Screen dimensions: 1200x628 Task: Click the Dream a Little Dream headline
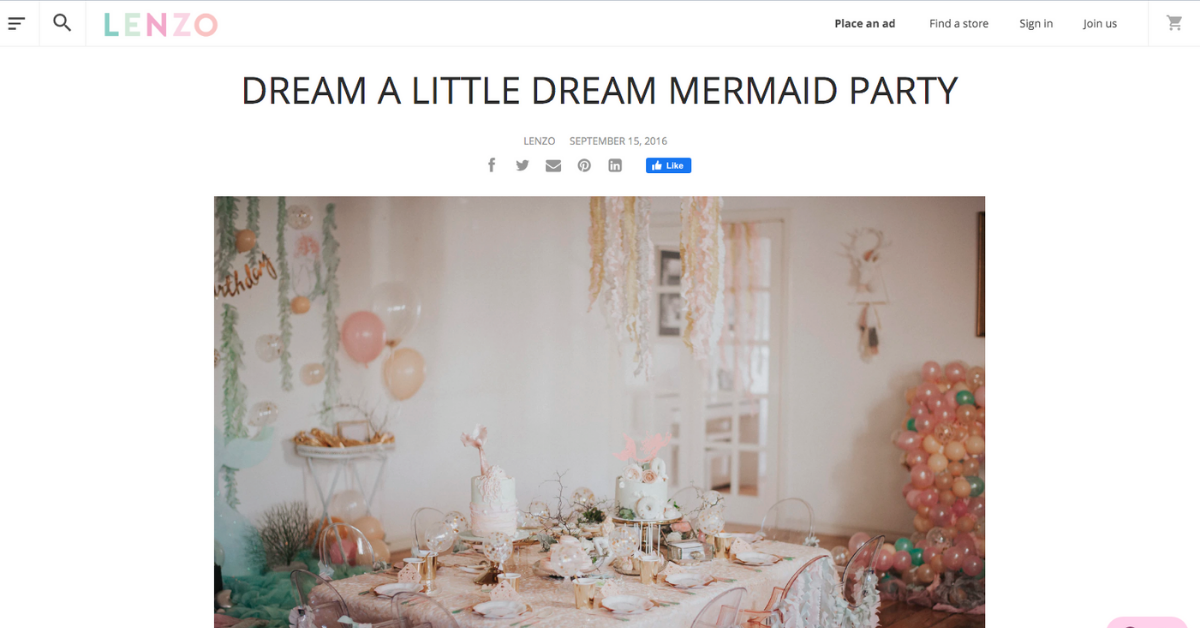pos(600,90)
